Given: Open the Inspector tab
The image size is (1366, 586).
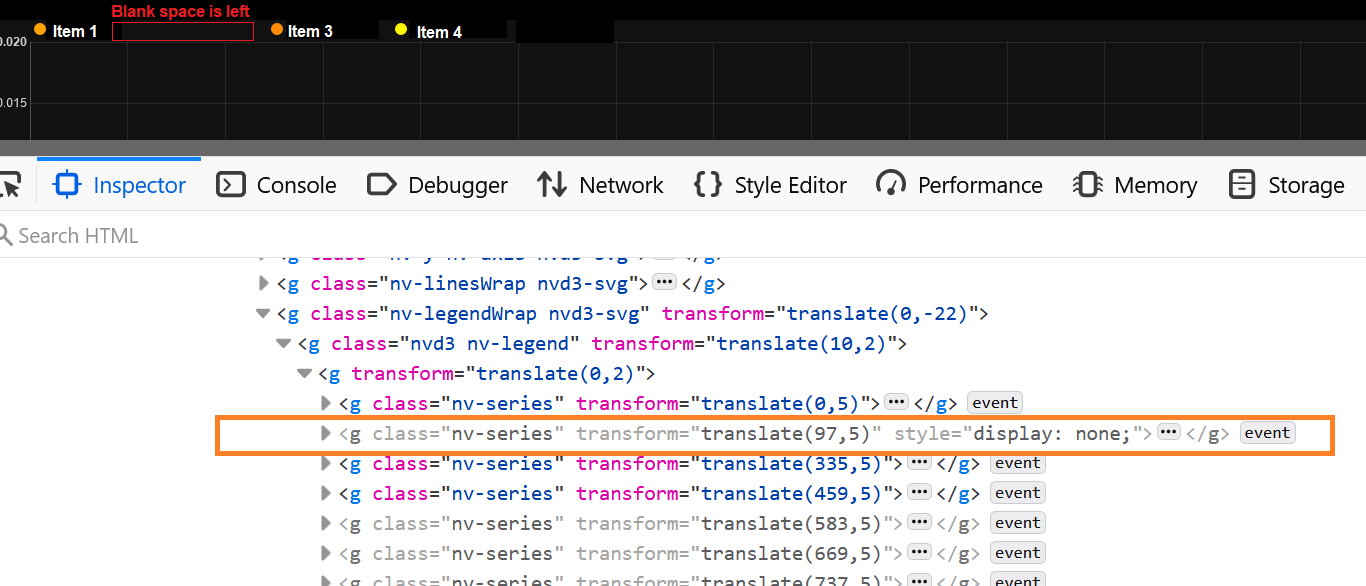Looking at the screenshot, I should [x=120, y=185].
